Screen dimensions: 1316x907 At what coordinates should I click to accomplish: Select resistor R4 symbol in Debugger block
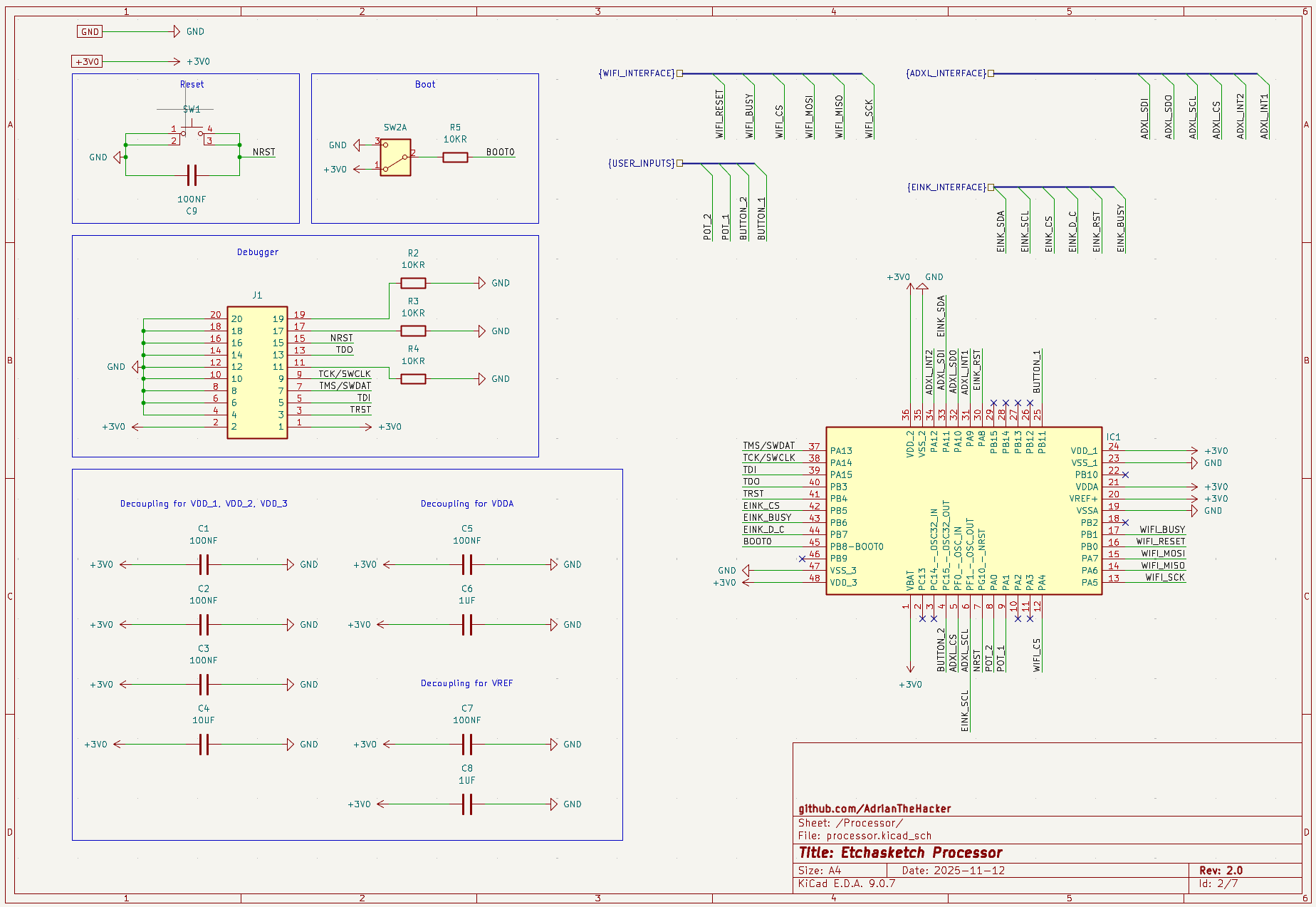click(x=413, y=379)
